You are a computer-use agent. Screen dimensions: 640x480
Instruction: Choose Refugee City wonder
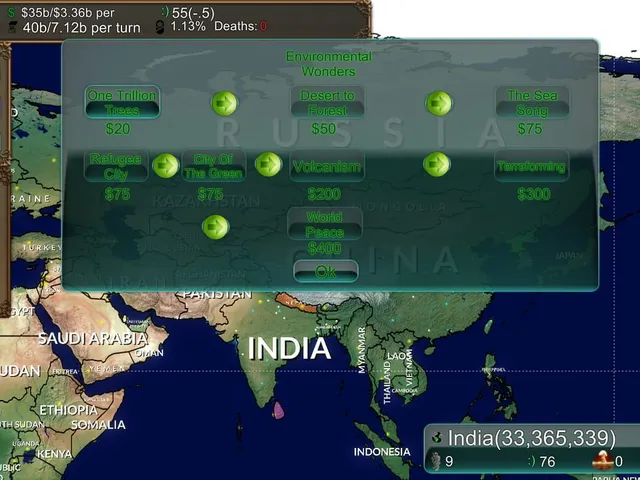point(116,166)
